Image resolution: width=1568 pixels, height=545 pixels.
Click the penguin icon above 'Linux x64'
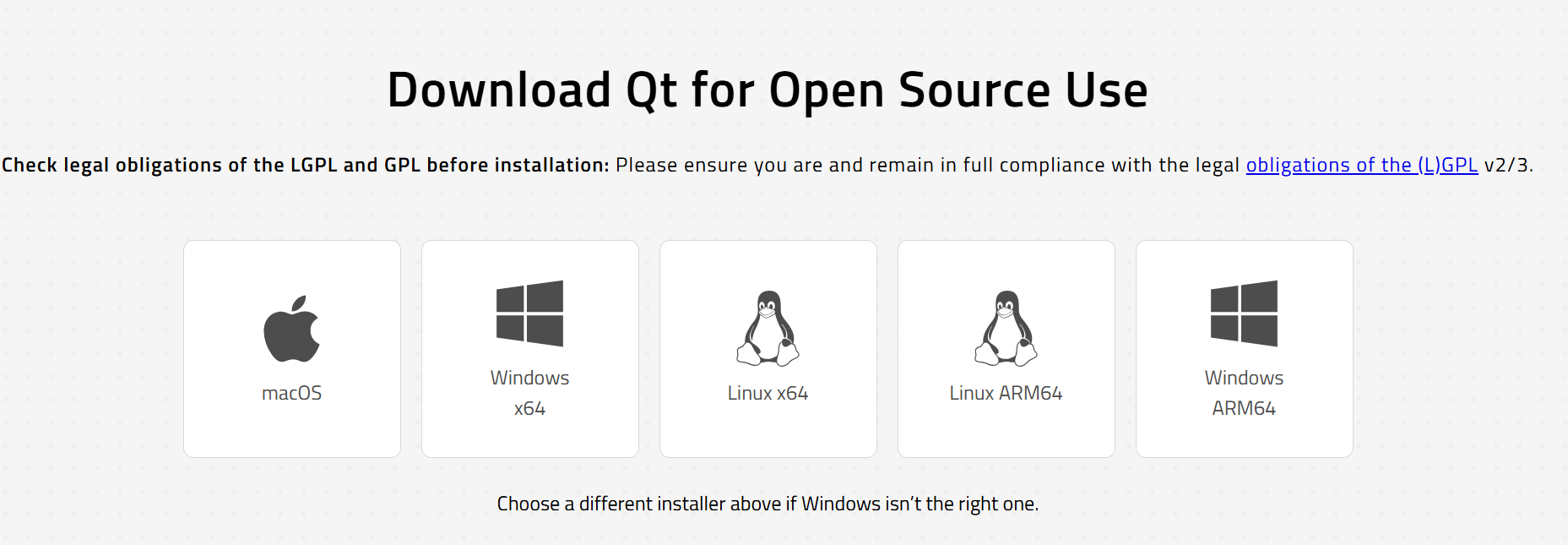(768, 329)
